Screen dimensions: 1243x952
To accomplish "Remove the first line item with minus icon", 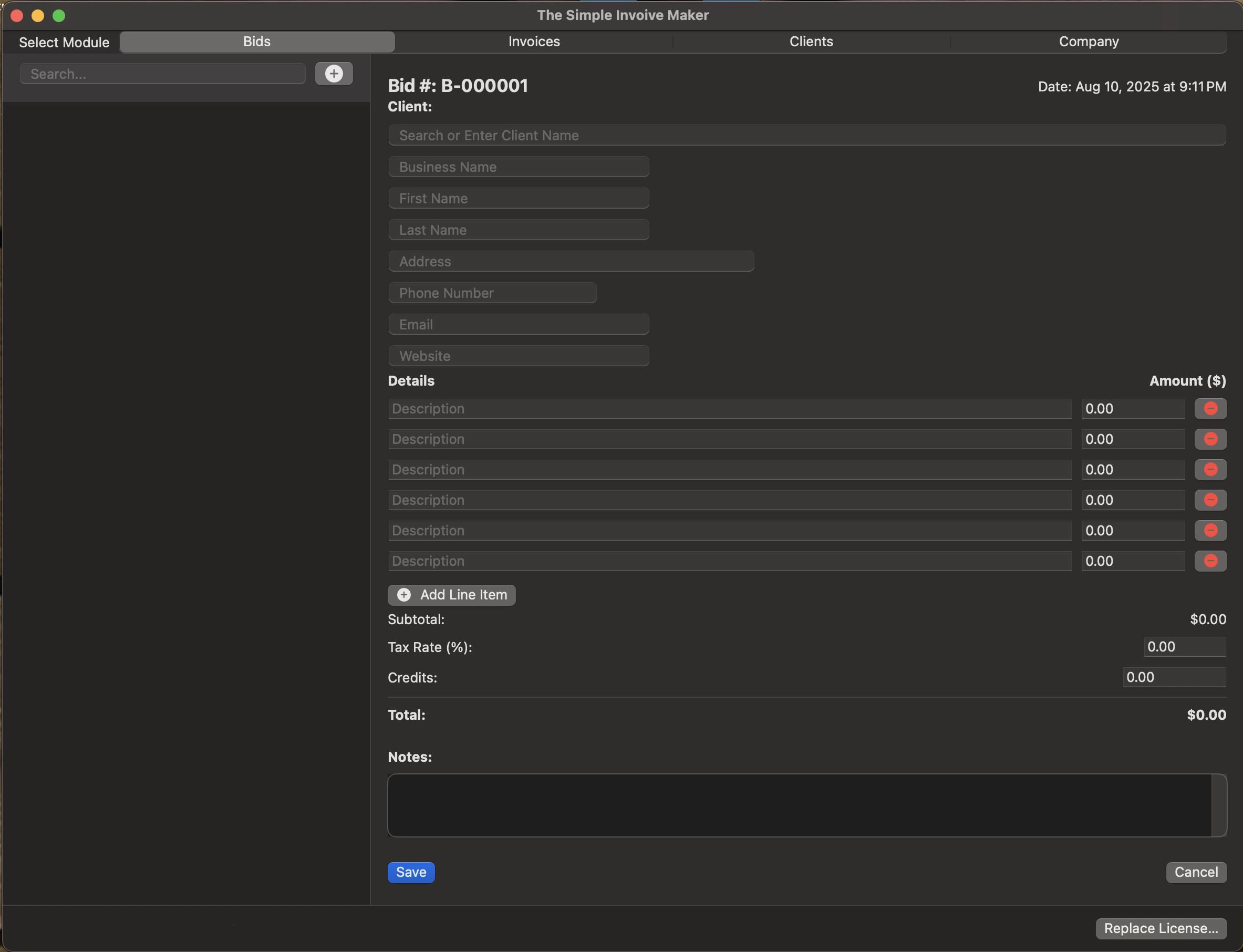I will click(1210, 408).
